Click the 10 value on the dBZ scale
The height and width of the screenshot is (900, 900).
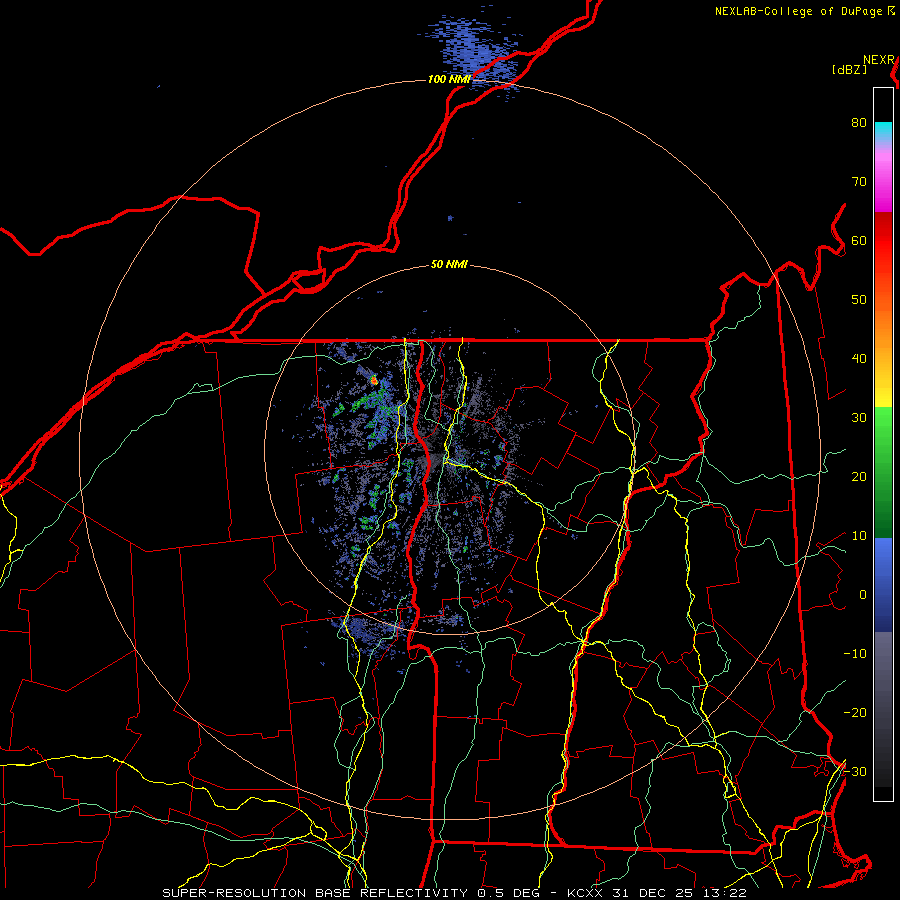[x=859, y=536]
